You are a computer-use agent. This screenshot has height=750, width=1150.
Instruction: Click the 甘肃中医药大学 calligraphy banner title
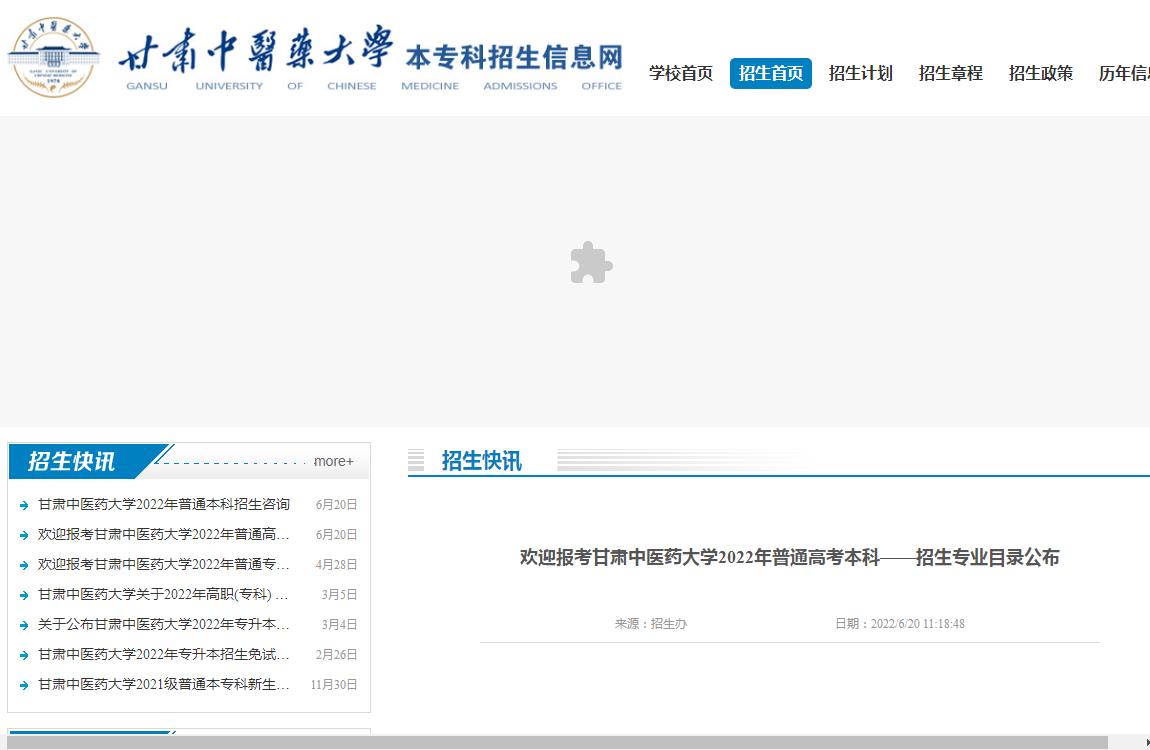pyautogui.click(x=255, y=48)
